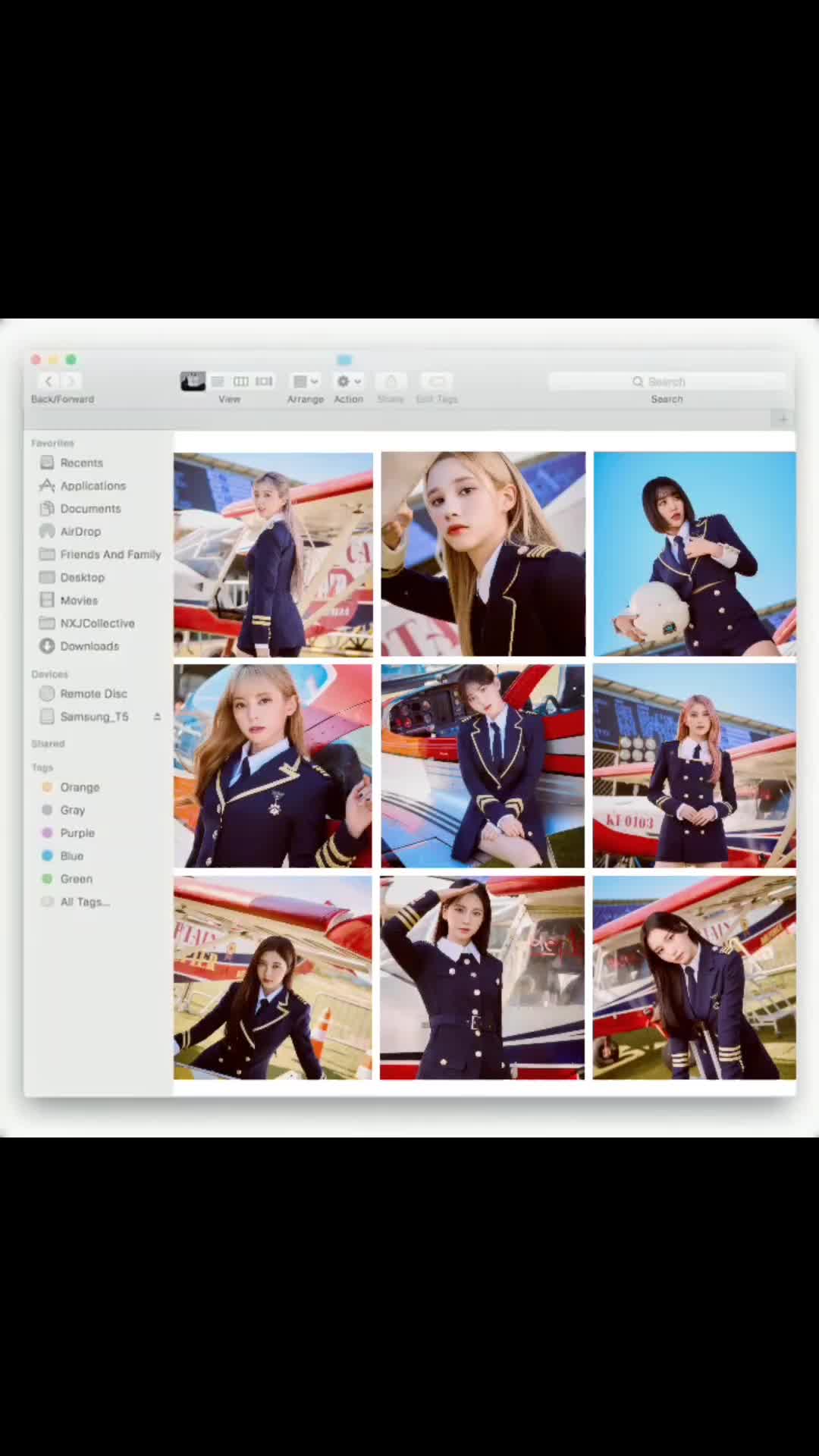Click the Share toolbar button
The image size is (819, 1456).
click(391, 381)
